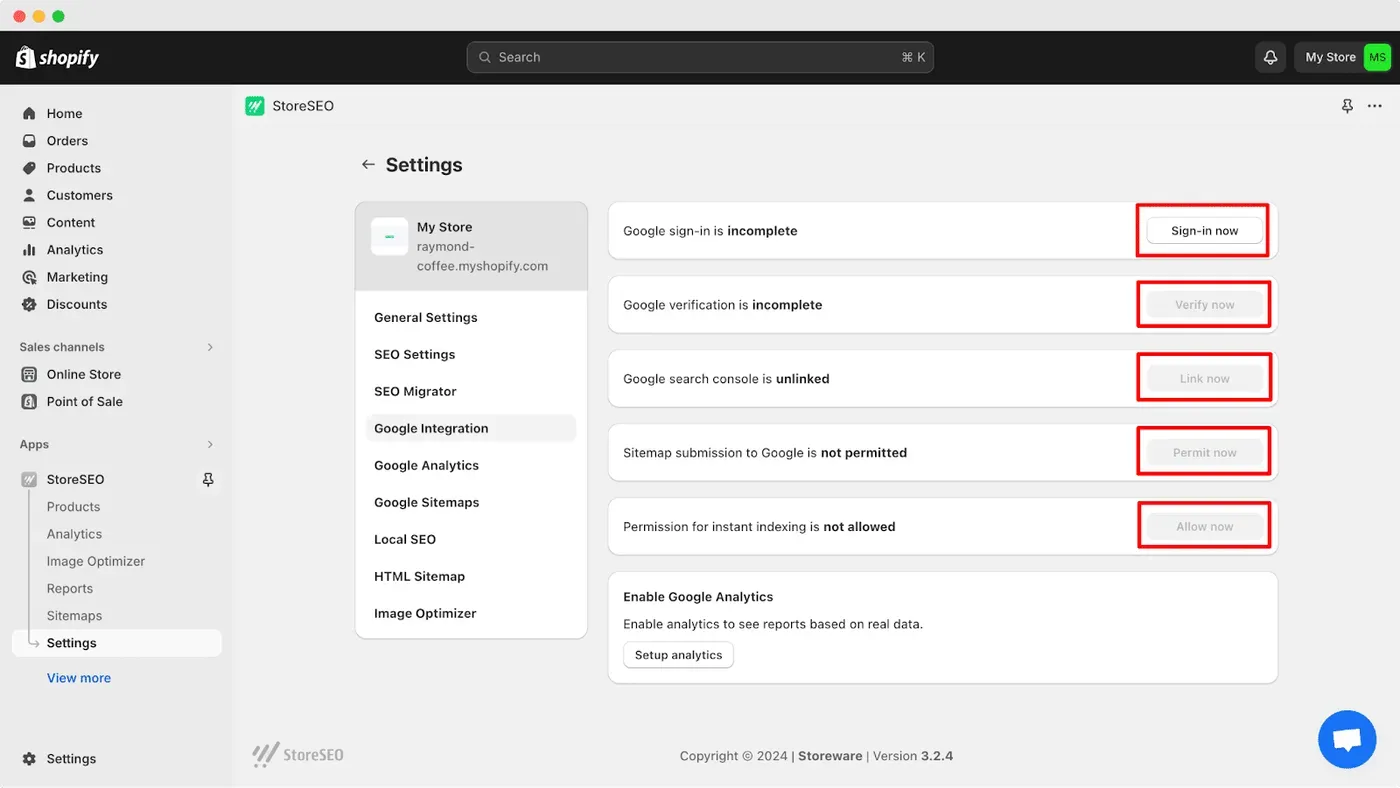The width and height of the screenshot is (1400, 788).
Task: Click the Content icon
Action: (29, 222)
